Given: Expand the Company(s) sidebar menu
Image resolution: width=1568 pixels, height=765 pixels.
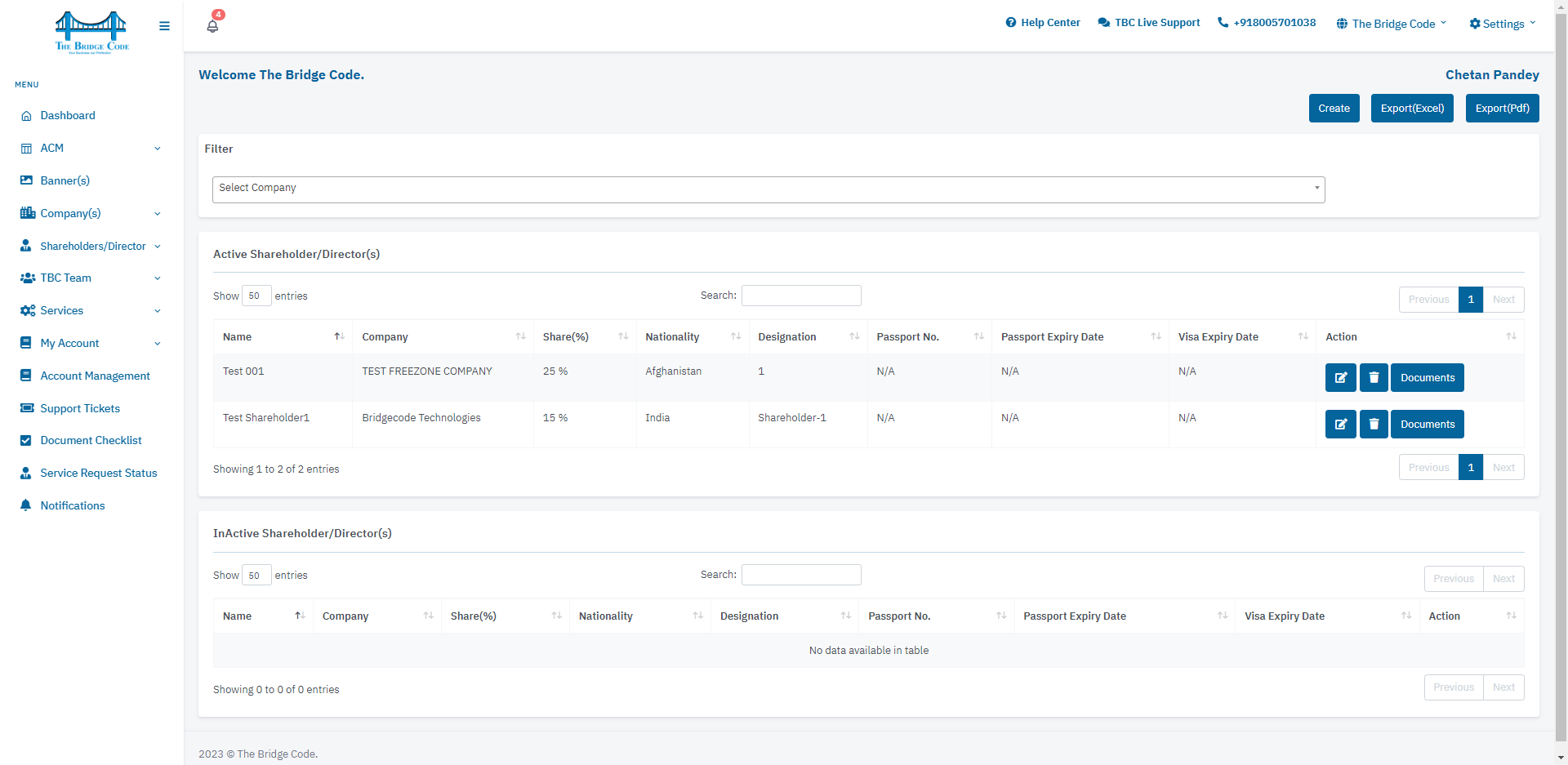Looking at the screenshot, I should tap(90, 213).
